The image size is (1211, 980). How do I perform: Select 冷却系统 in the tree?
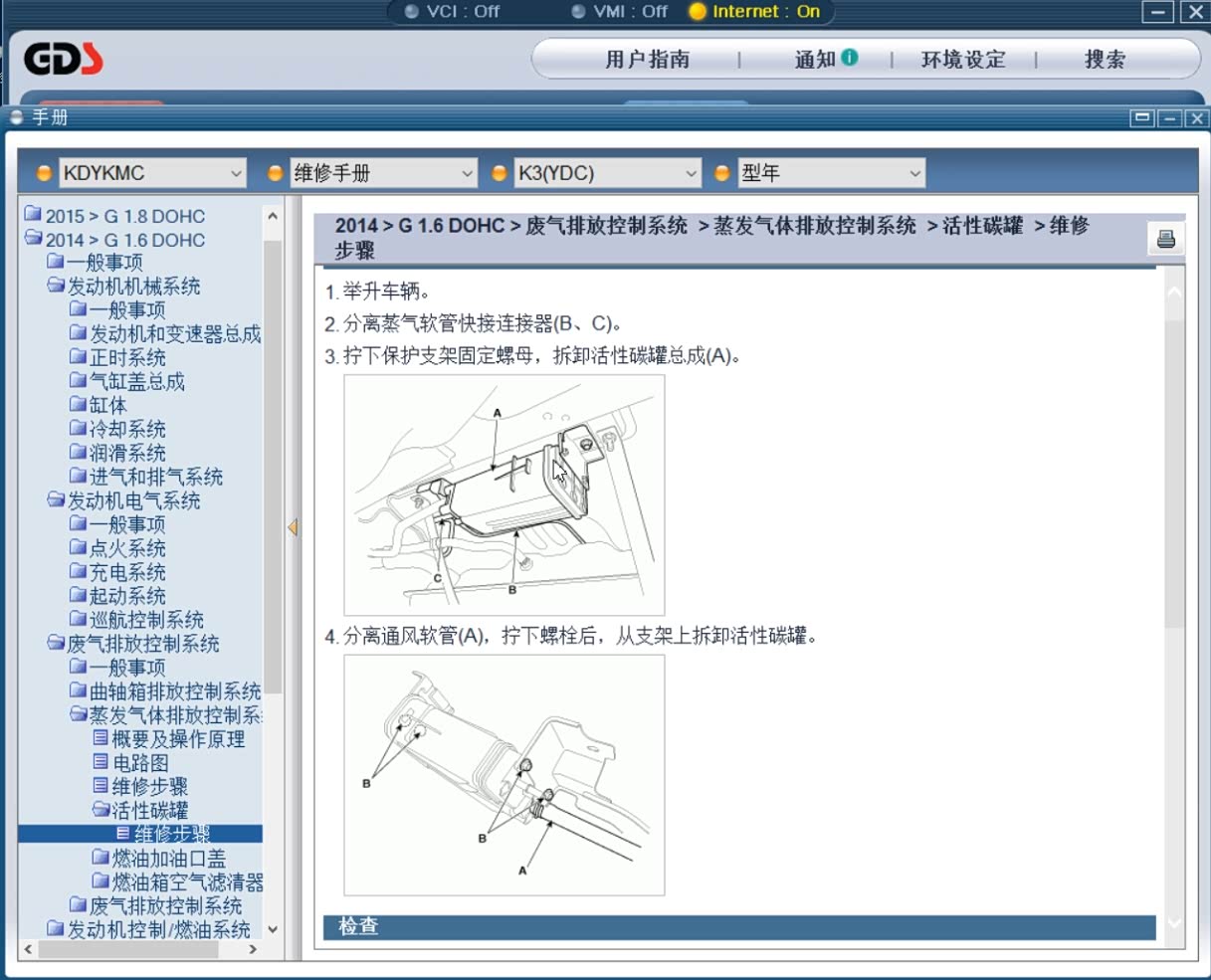(x=127, y=430)
